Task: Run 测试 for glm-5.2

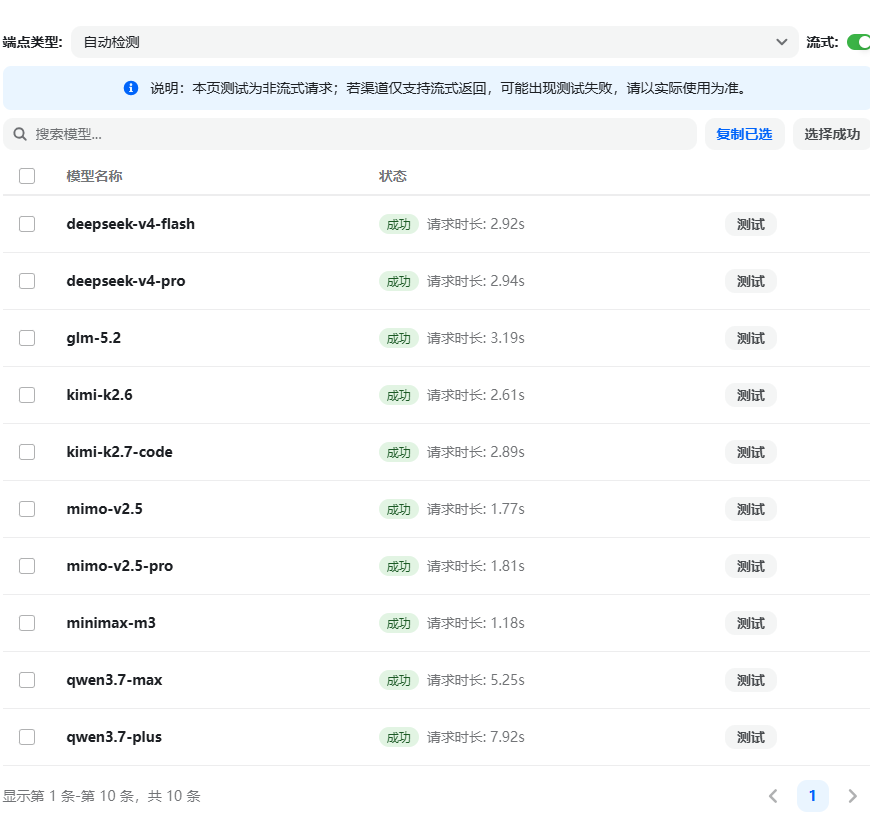Action: [x=751, y=338]
